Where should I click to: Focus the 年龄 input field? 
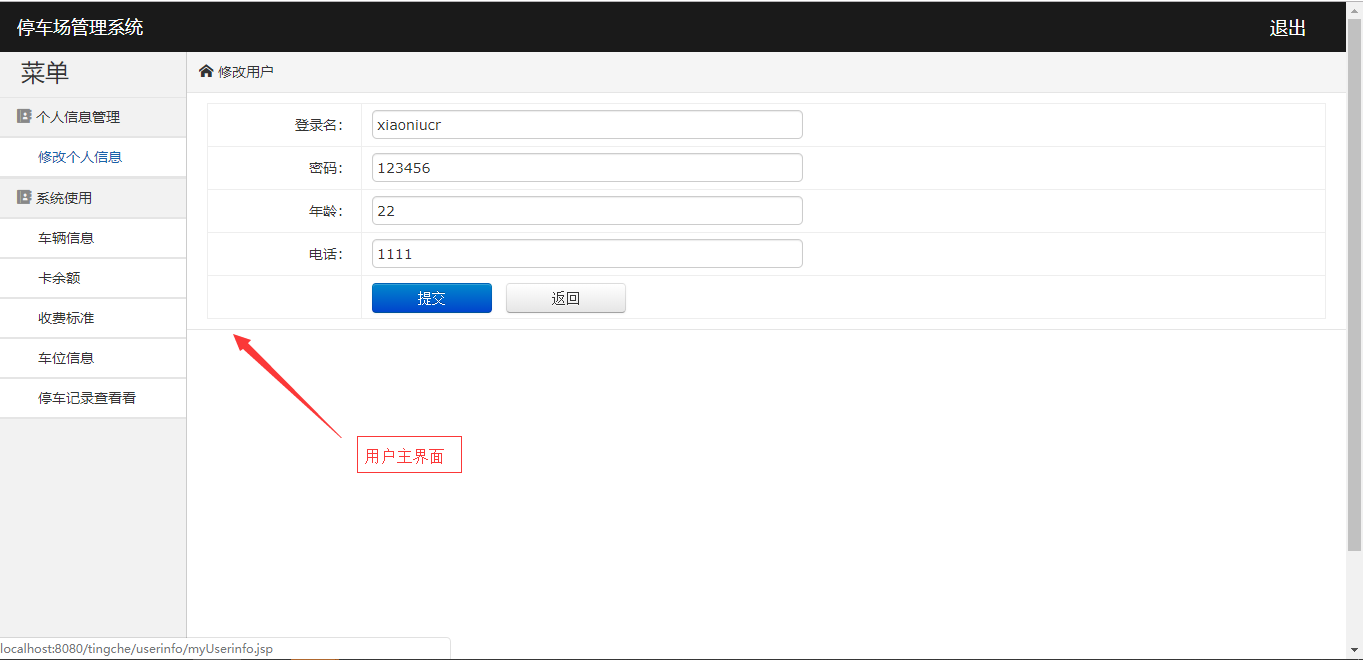pos(587,211)
